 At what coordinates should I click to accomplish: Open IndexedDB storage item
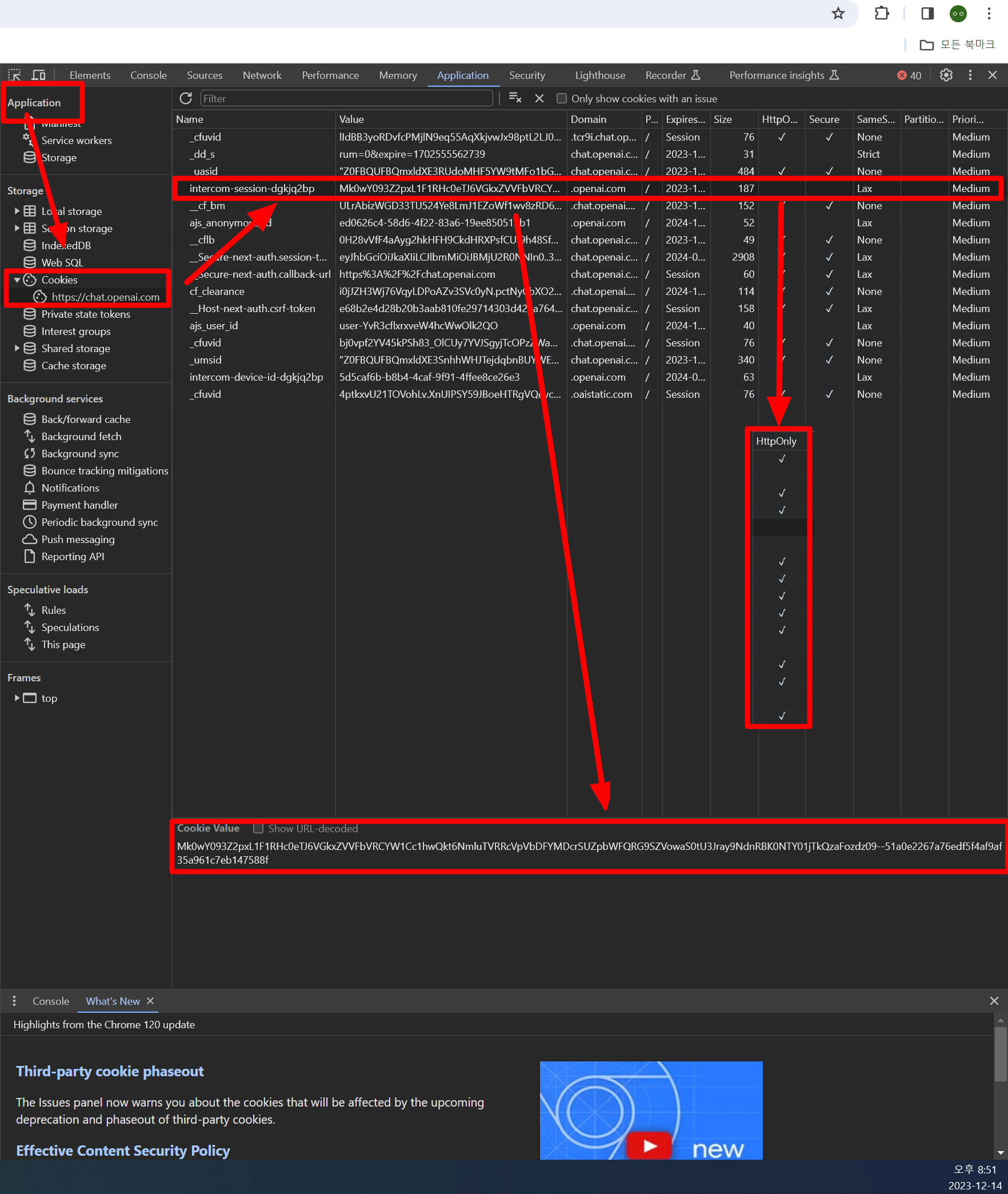[x=66, y=245]
